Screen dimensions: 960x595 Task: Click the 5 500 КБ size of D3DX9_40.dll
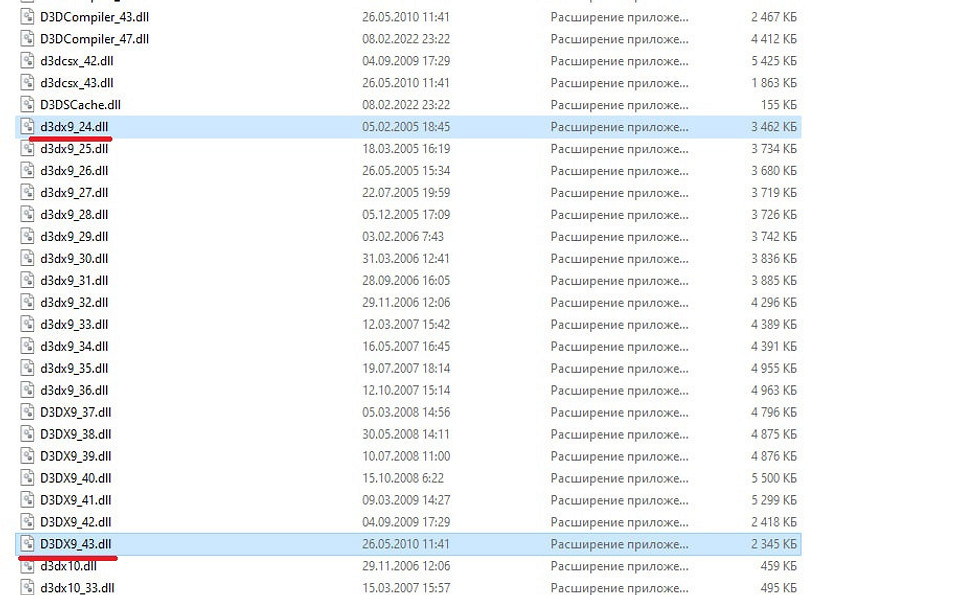[773, 478]
